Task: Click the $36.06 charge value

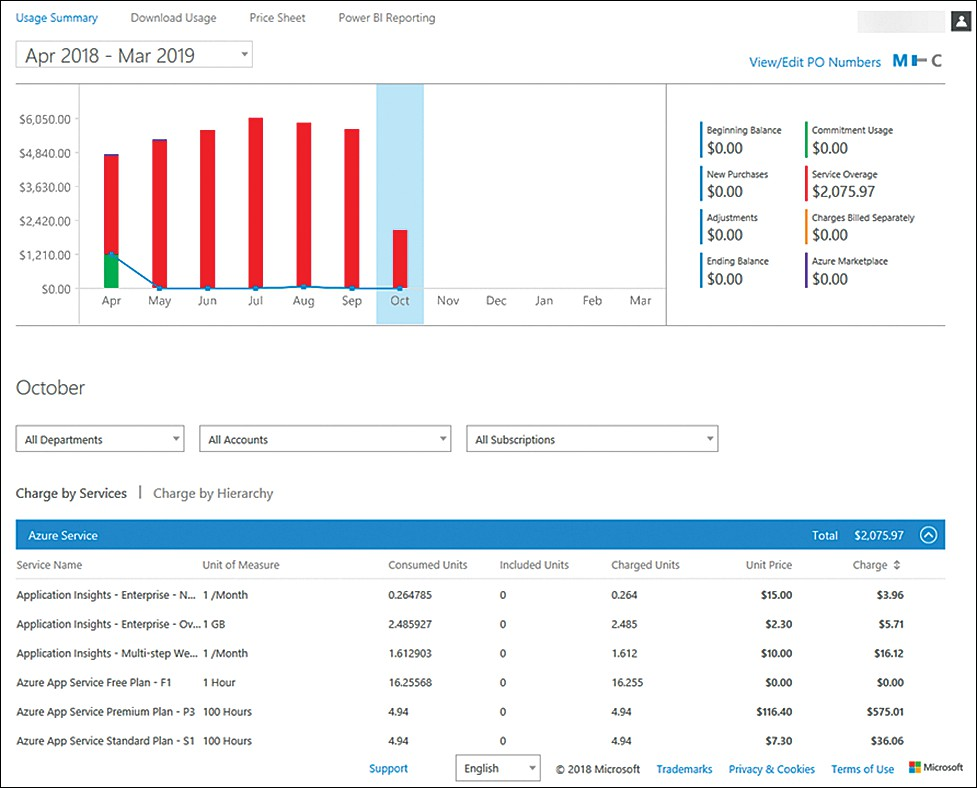Action: point(887,741)
